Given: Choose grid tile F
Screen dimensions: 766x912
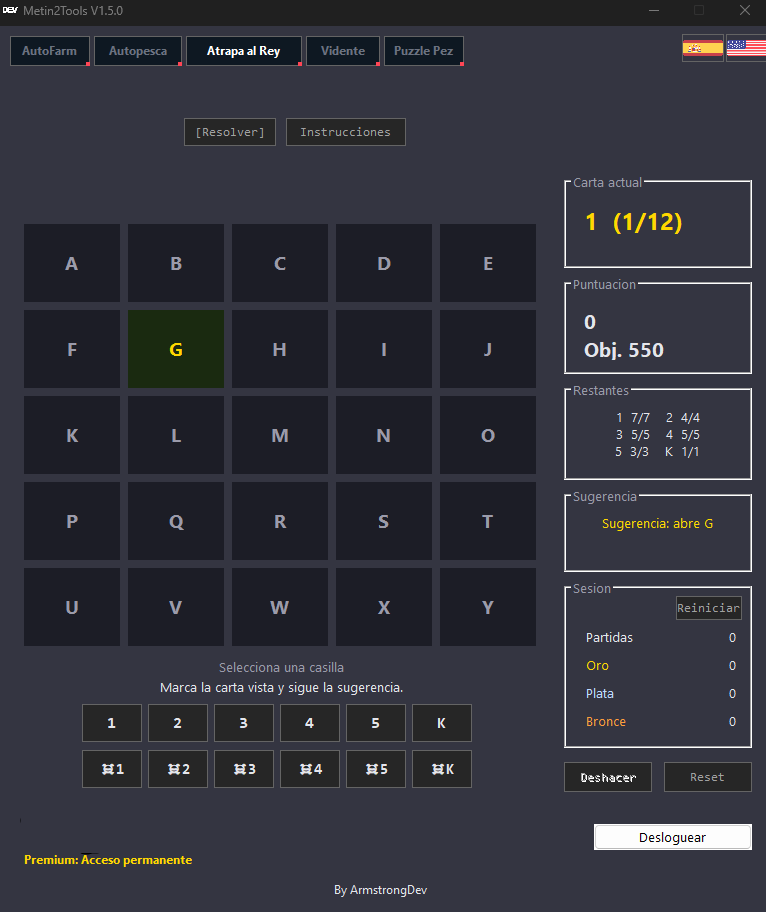Looking at the screenshot, I should click(72, 349).
